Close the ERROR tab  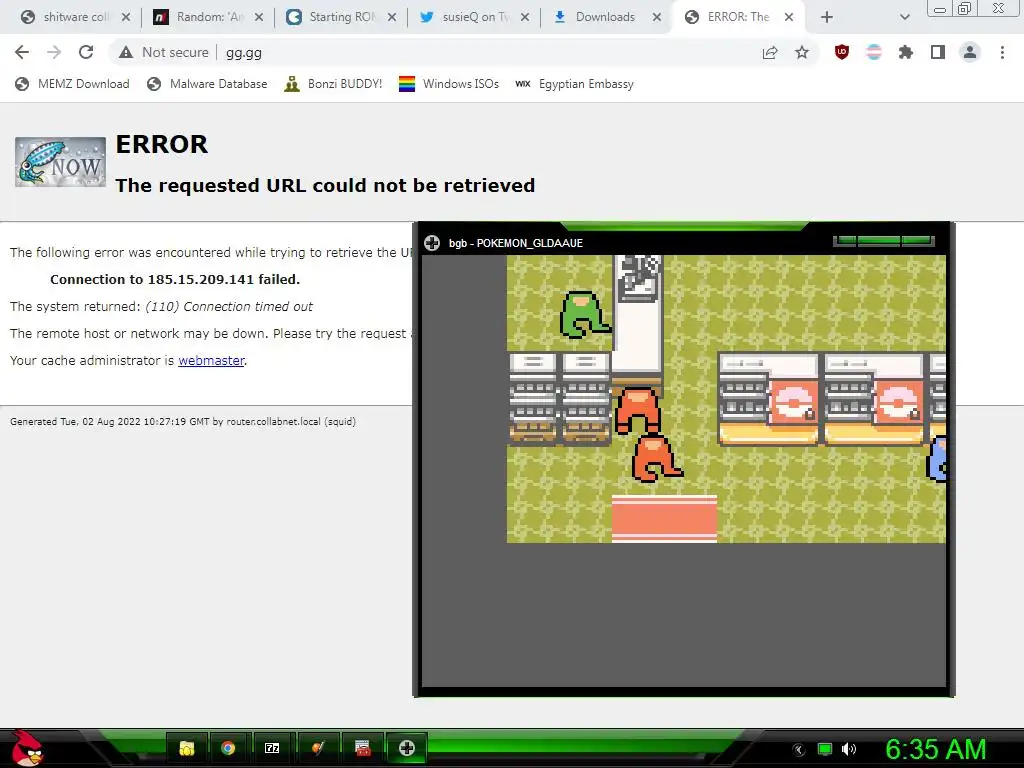coord(789,17)
